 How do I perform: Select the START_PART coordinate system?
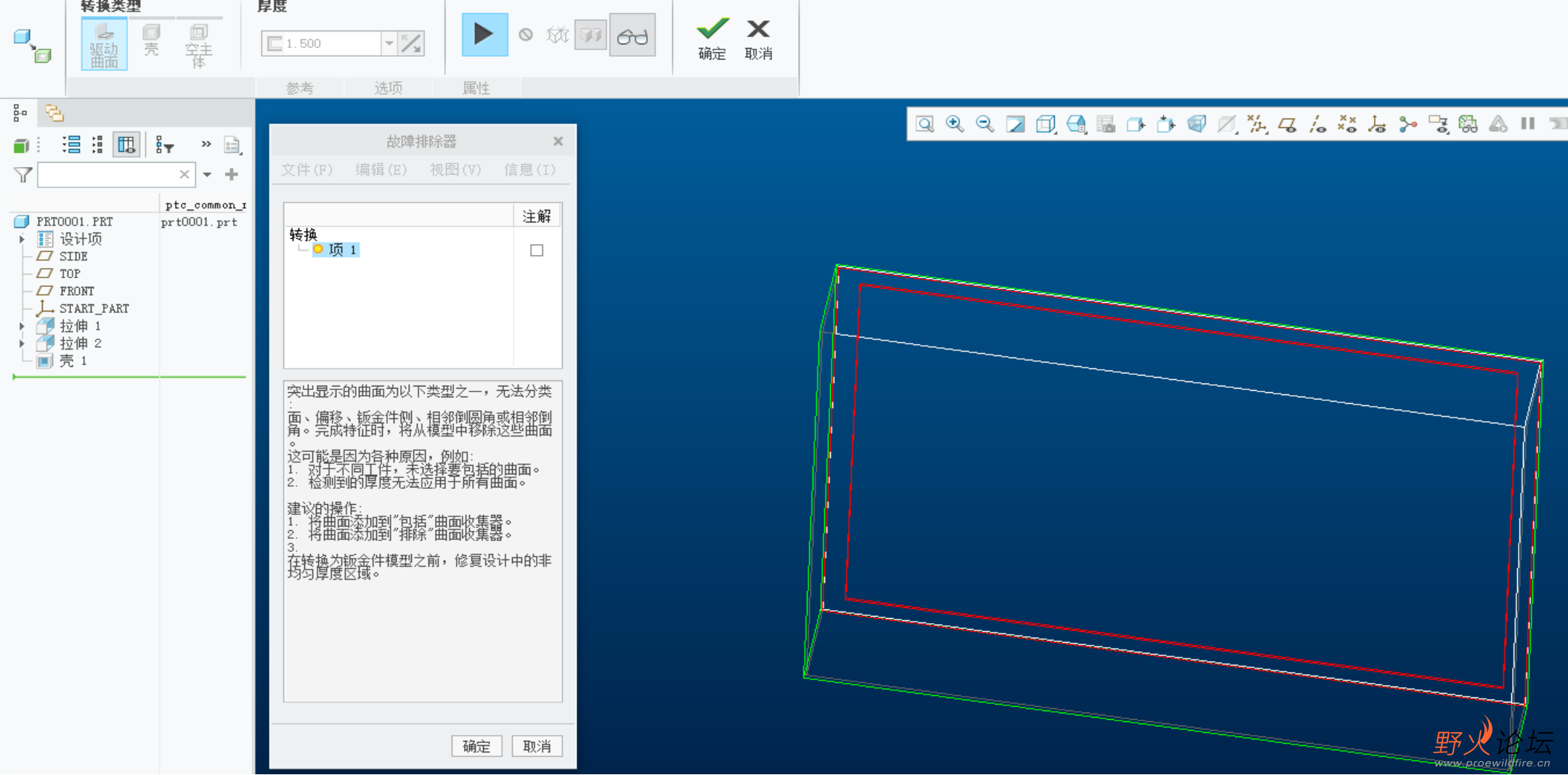(x=94, y=309)
